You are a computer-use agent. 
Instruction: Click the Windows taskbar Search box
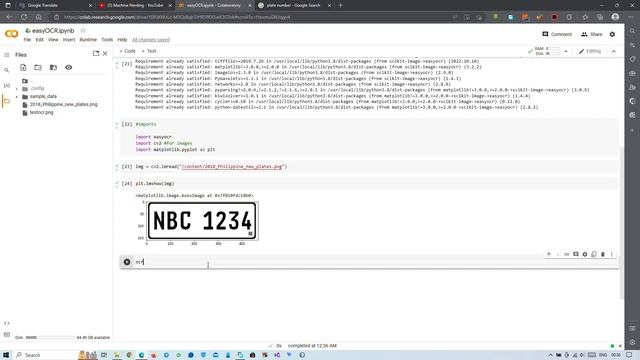coord(45,355)
